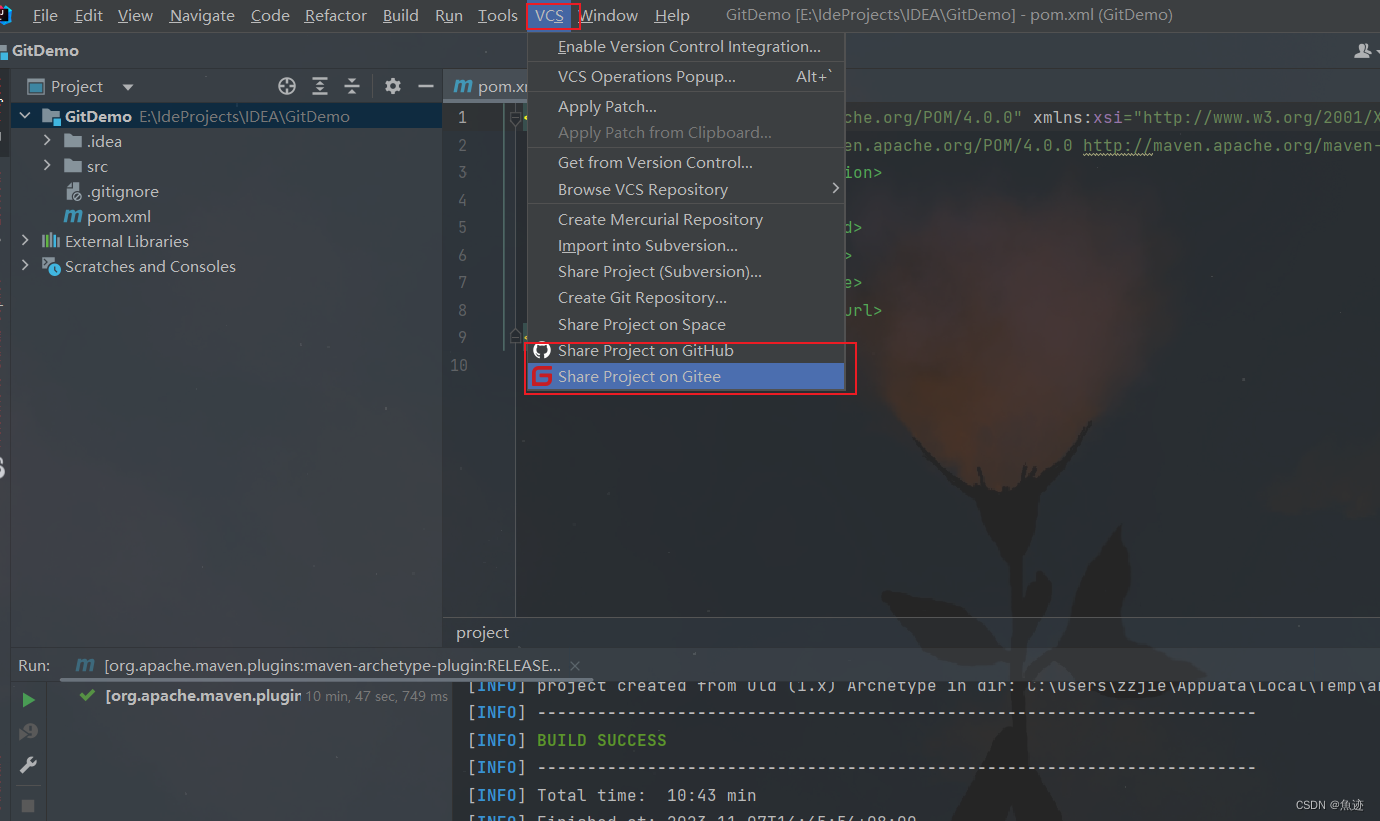The height and width of the screenshot is (821, 1380).
Task: Expand External Libraries node
Action: coord(26,241)
